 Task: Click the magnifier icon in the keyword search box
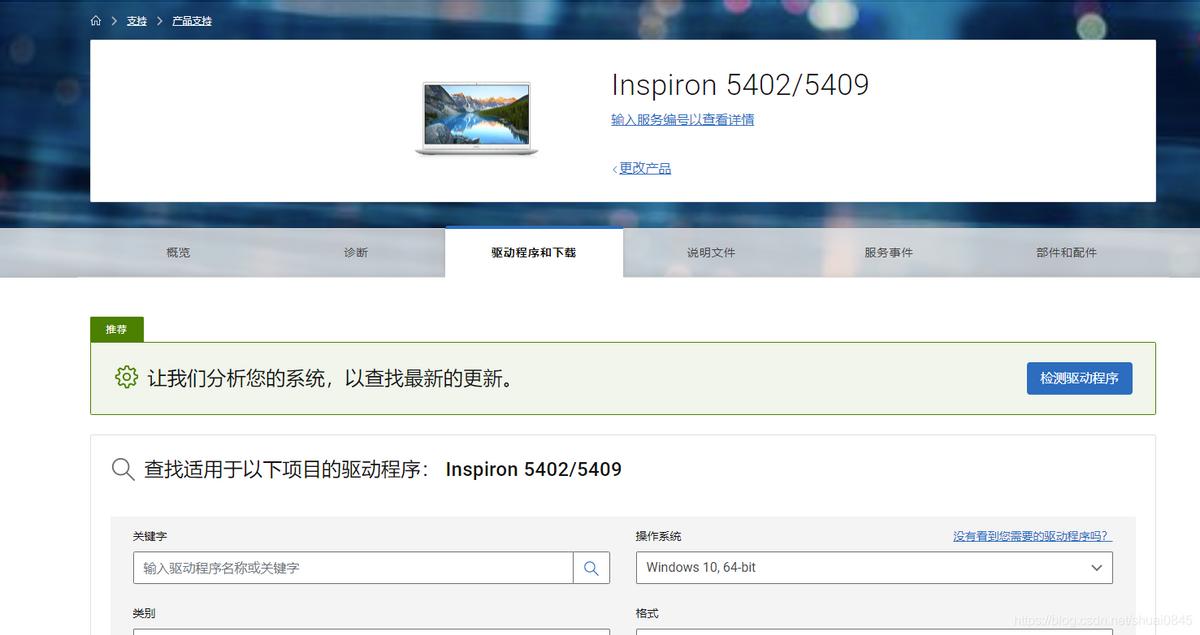[x=591, y=567]
